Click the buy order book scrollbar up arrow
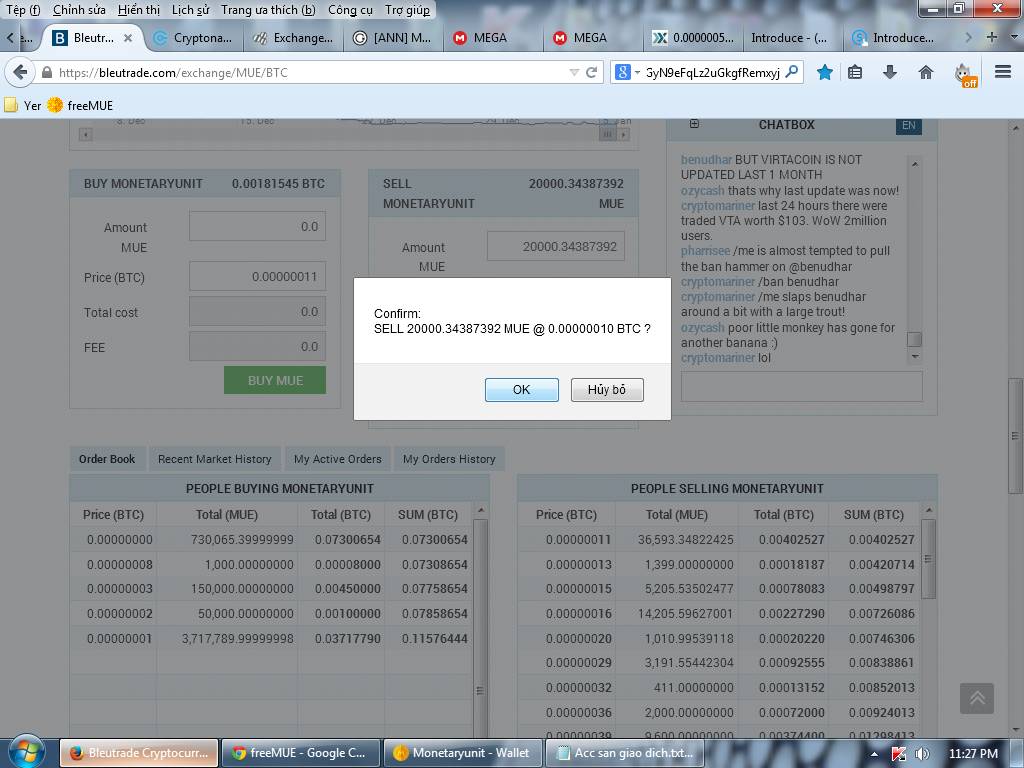 481,510
